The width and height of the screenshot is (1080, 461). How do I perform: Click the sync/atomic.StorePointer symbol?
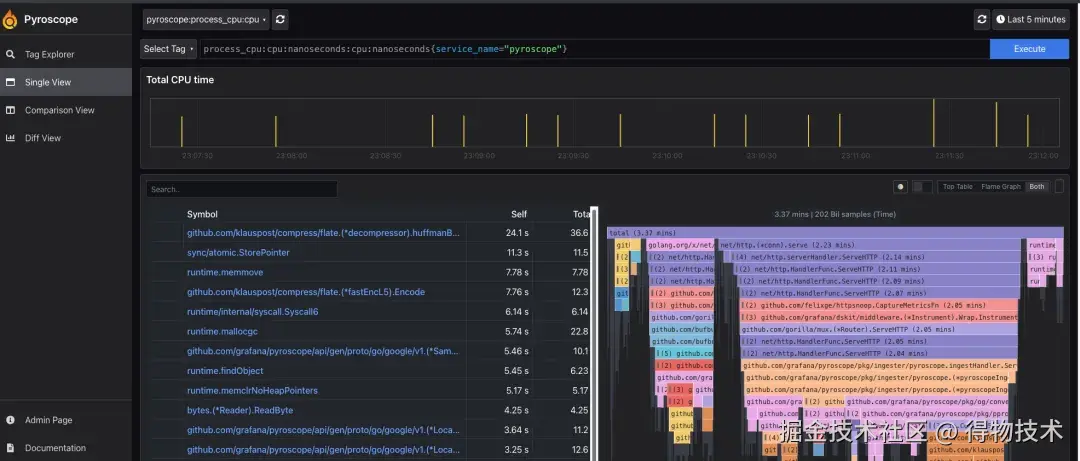238,253
